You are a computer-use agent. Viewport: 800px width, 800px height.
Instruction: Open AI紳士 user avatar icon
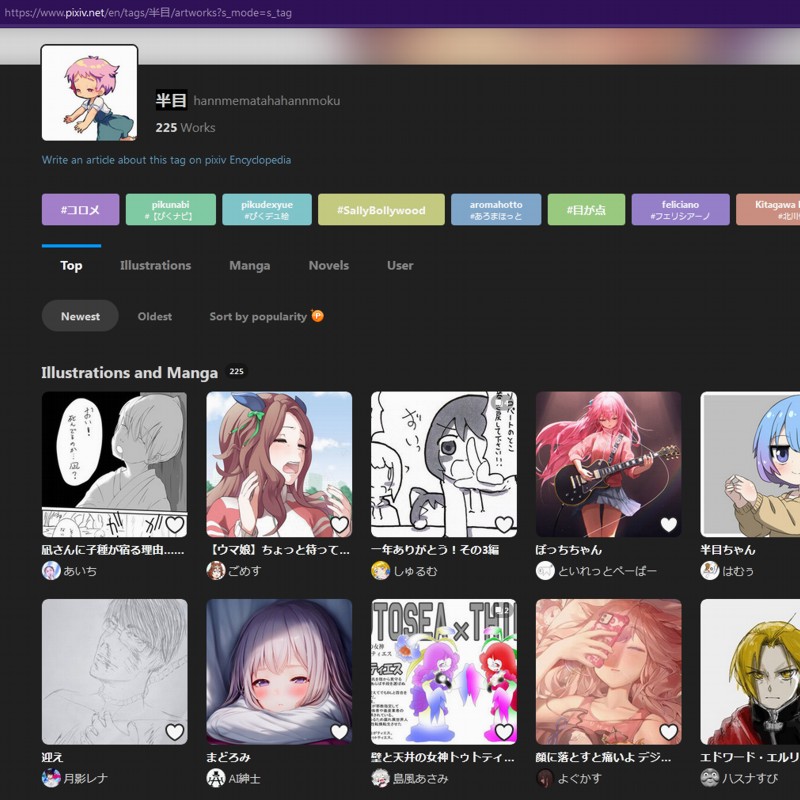point(216,778)
